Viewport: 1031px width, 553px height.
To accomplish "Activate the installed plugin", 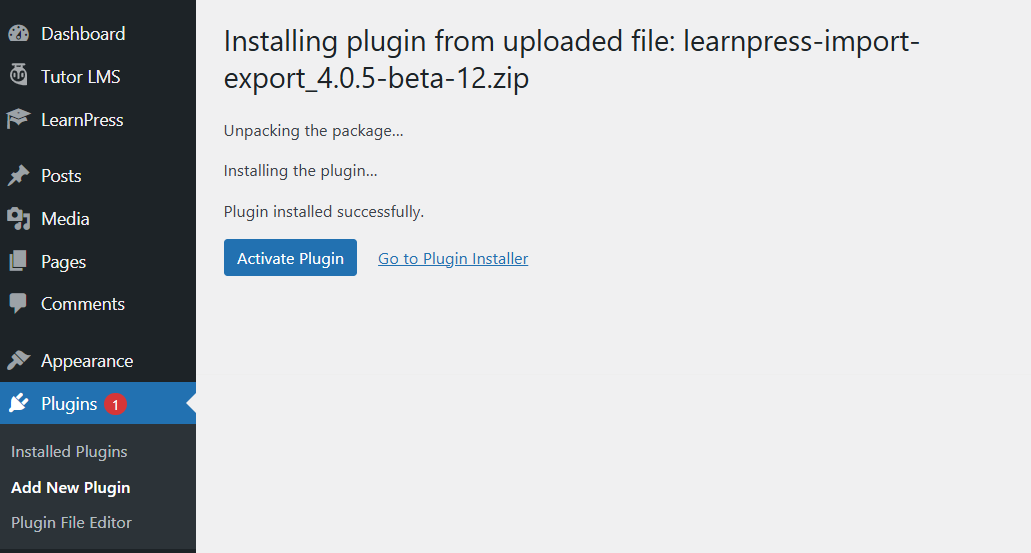I will [x=290, y=258].
